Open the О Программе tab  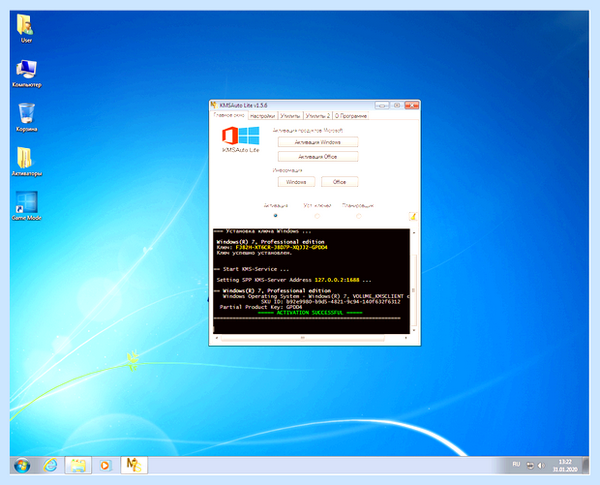[351, 116]
